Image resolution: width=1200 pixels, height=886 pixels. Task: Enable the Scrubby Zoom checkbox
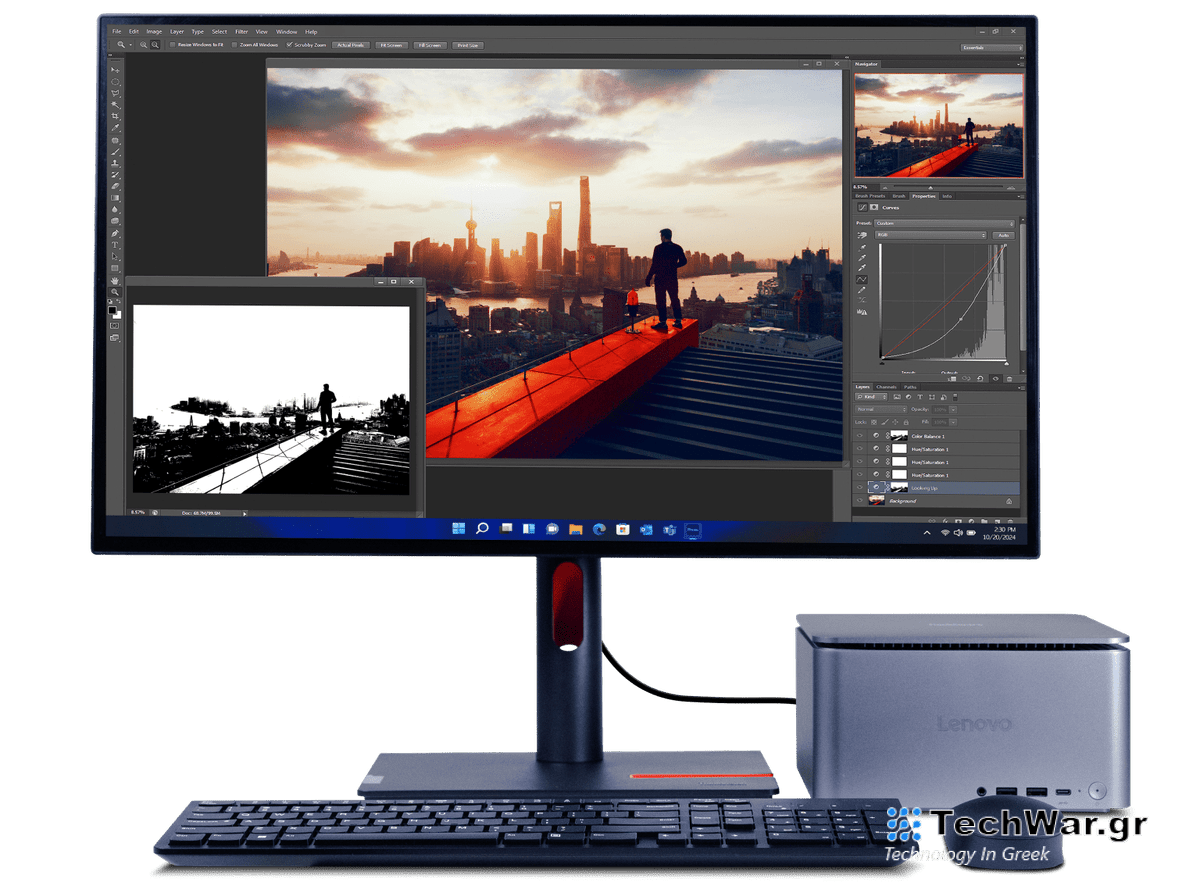pyautogui.click(x=290, y=44)
